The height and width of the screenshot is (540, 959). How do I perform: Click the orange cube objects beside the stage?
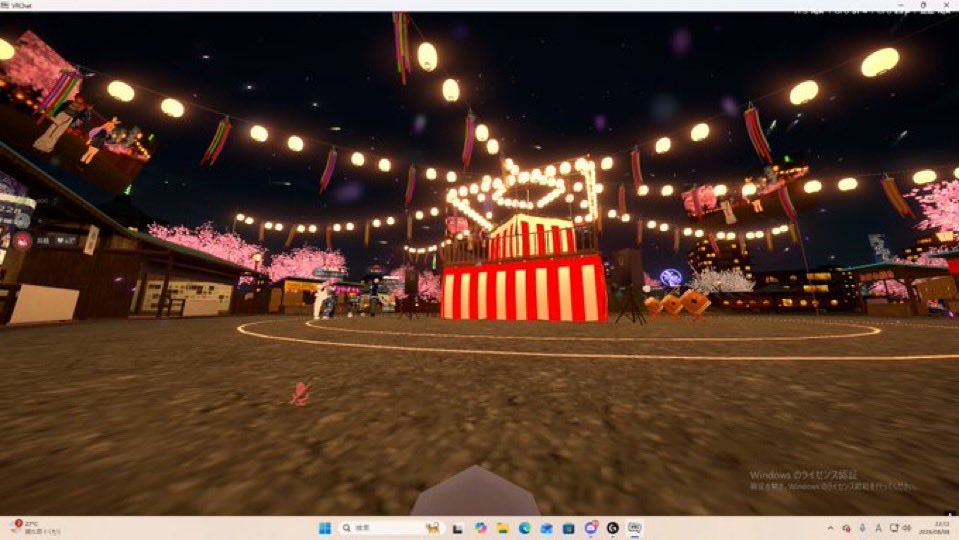point(678,303)
